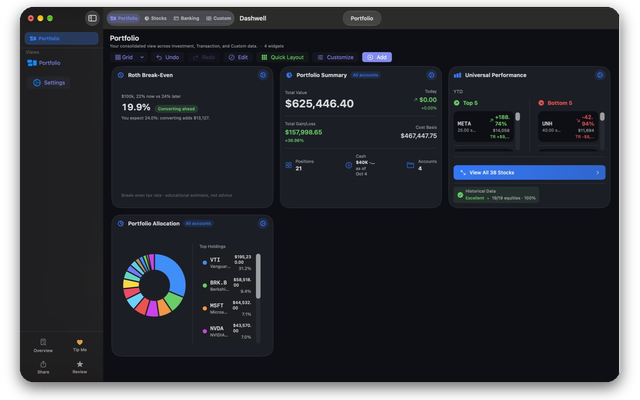This screenshot has height=400, width=640.
Task: Open Overview at sidebar bottom
Action: pyautogui.click(x=43, y=345)
